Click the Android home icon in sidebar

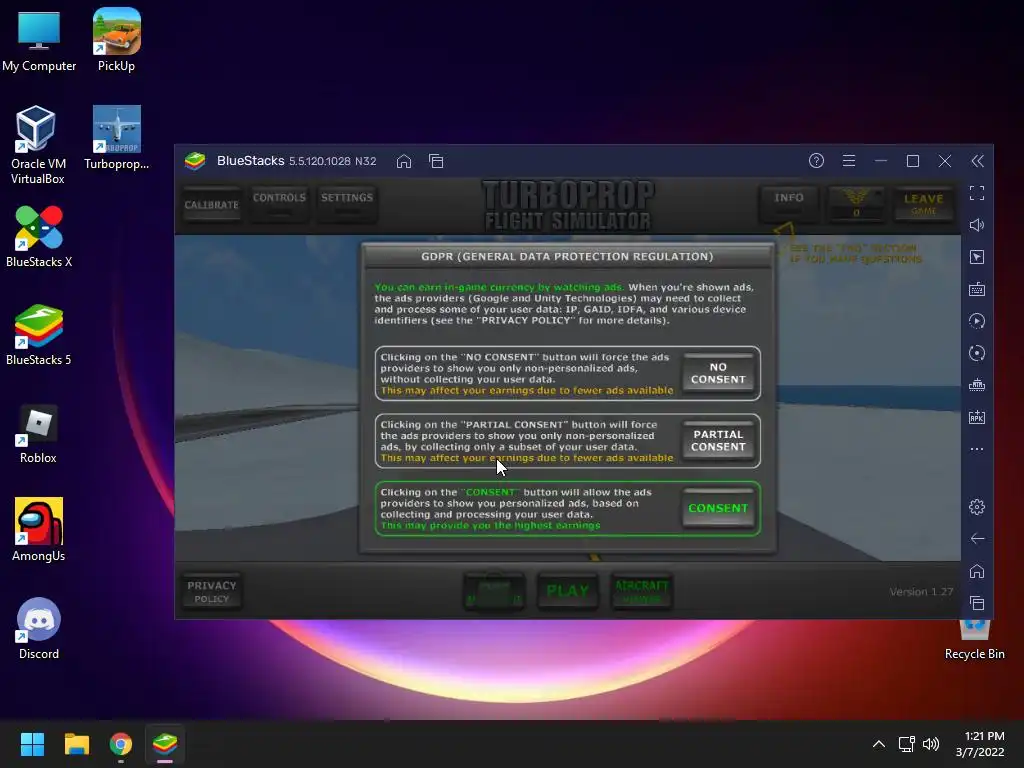pos(977,571)
